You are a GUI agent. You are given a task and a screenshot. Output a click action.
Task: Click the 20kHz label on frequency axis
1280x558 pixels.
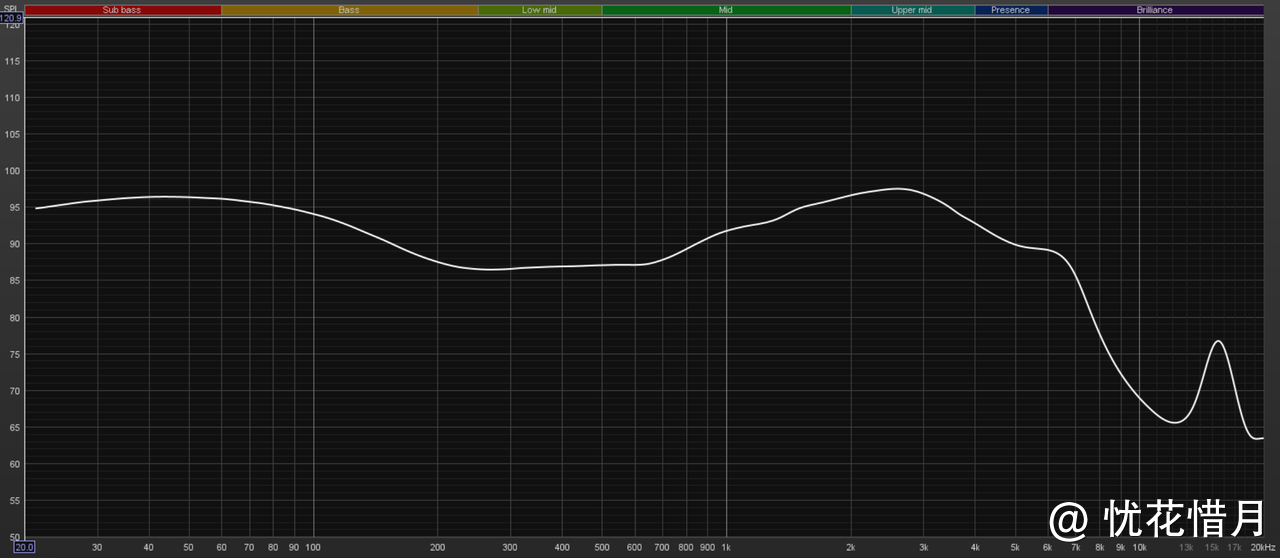point(1264,547)
